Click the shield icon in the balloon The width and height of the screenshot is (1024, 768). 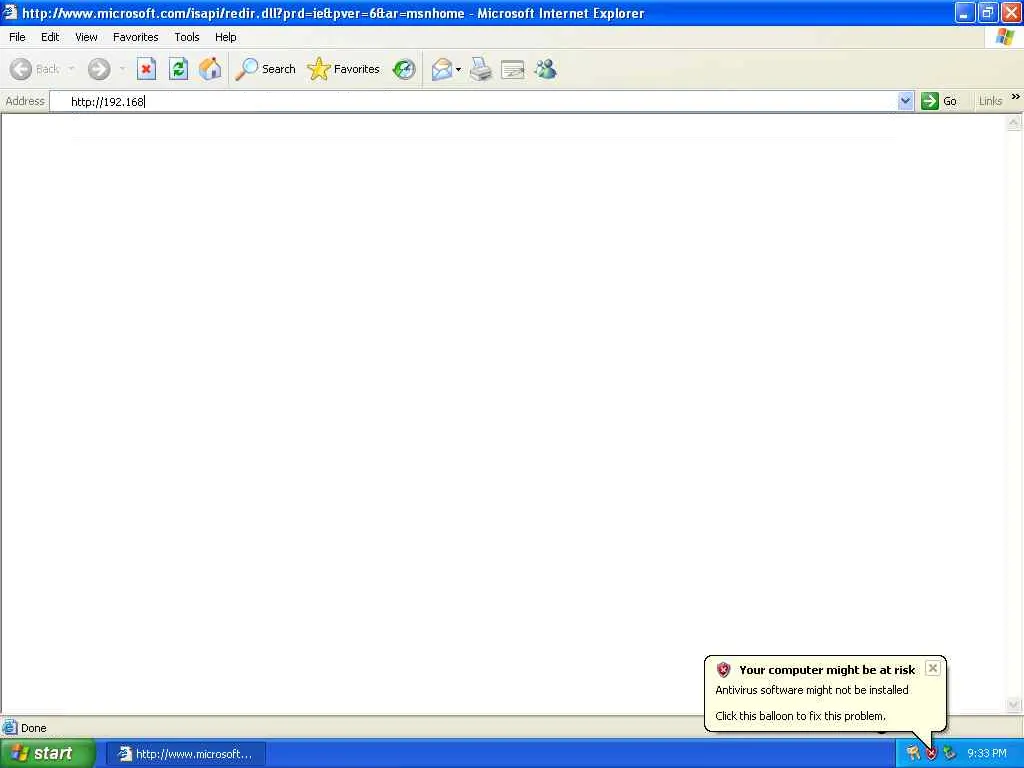point(723,669)
